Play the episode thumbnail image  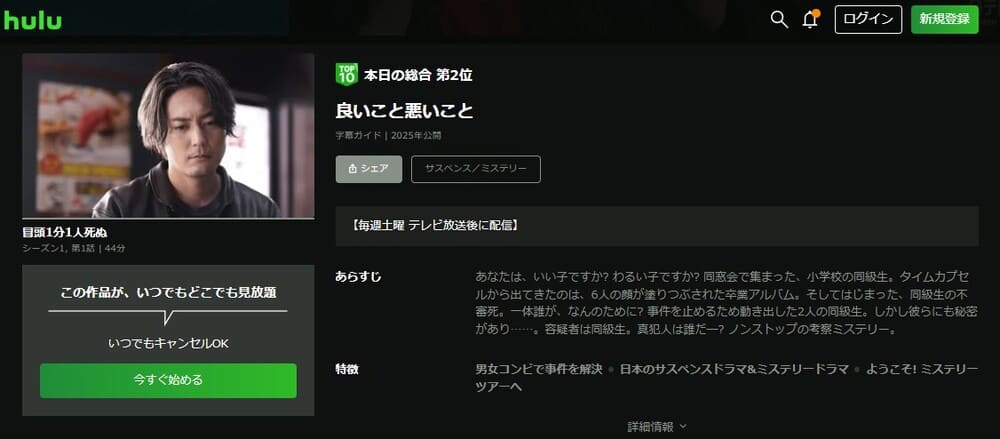pyautogui.click(x=168, y=135)
